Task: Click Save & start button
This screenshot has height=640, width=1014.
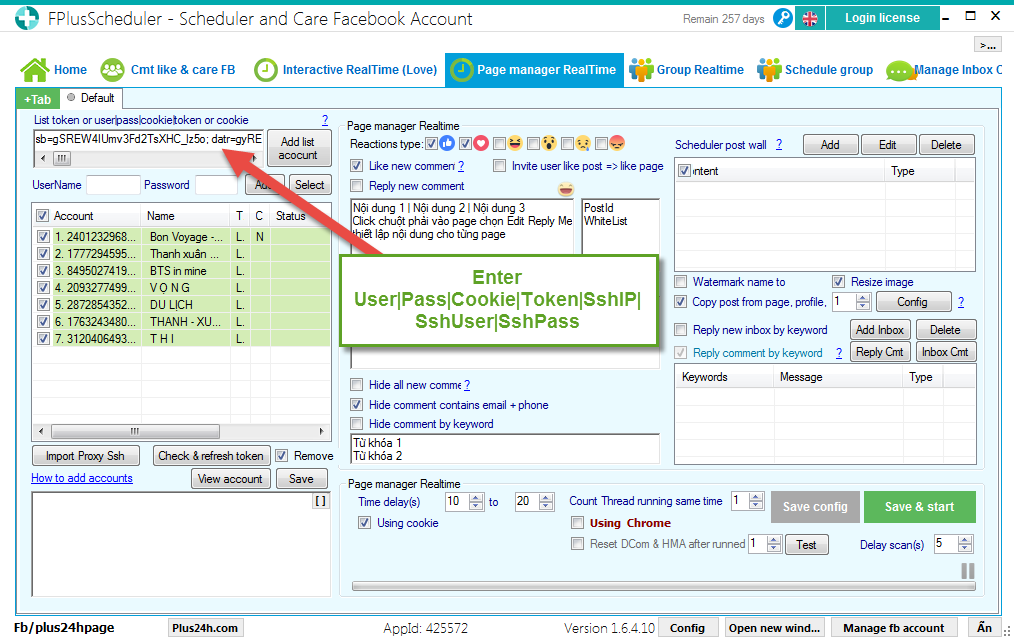Action: click(920, 507)
